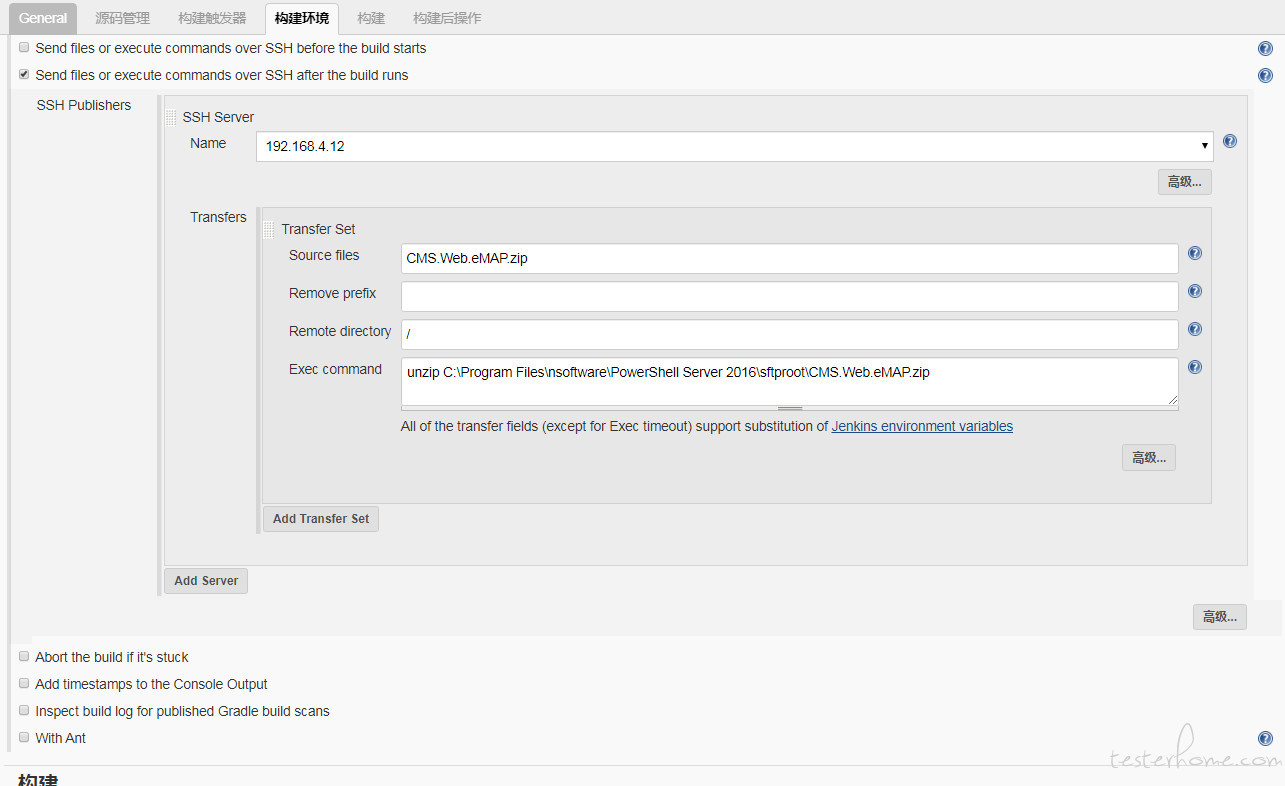The width and height of the screenshot is (1285, 786).
Task: Click into the Remote directory input field
Action: [789, 335]
